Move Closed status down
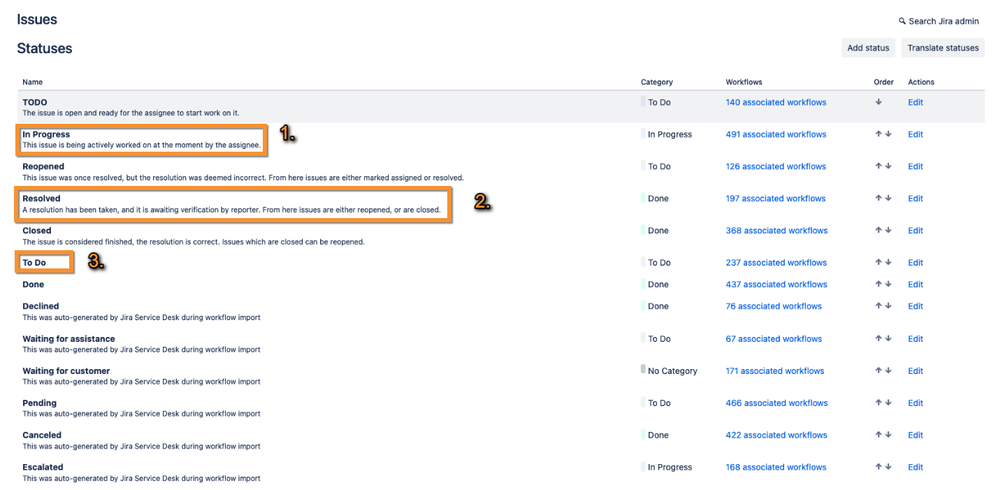Screen dimensions: 998x490 888,230
